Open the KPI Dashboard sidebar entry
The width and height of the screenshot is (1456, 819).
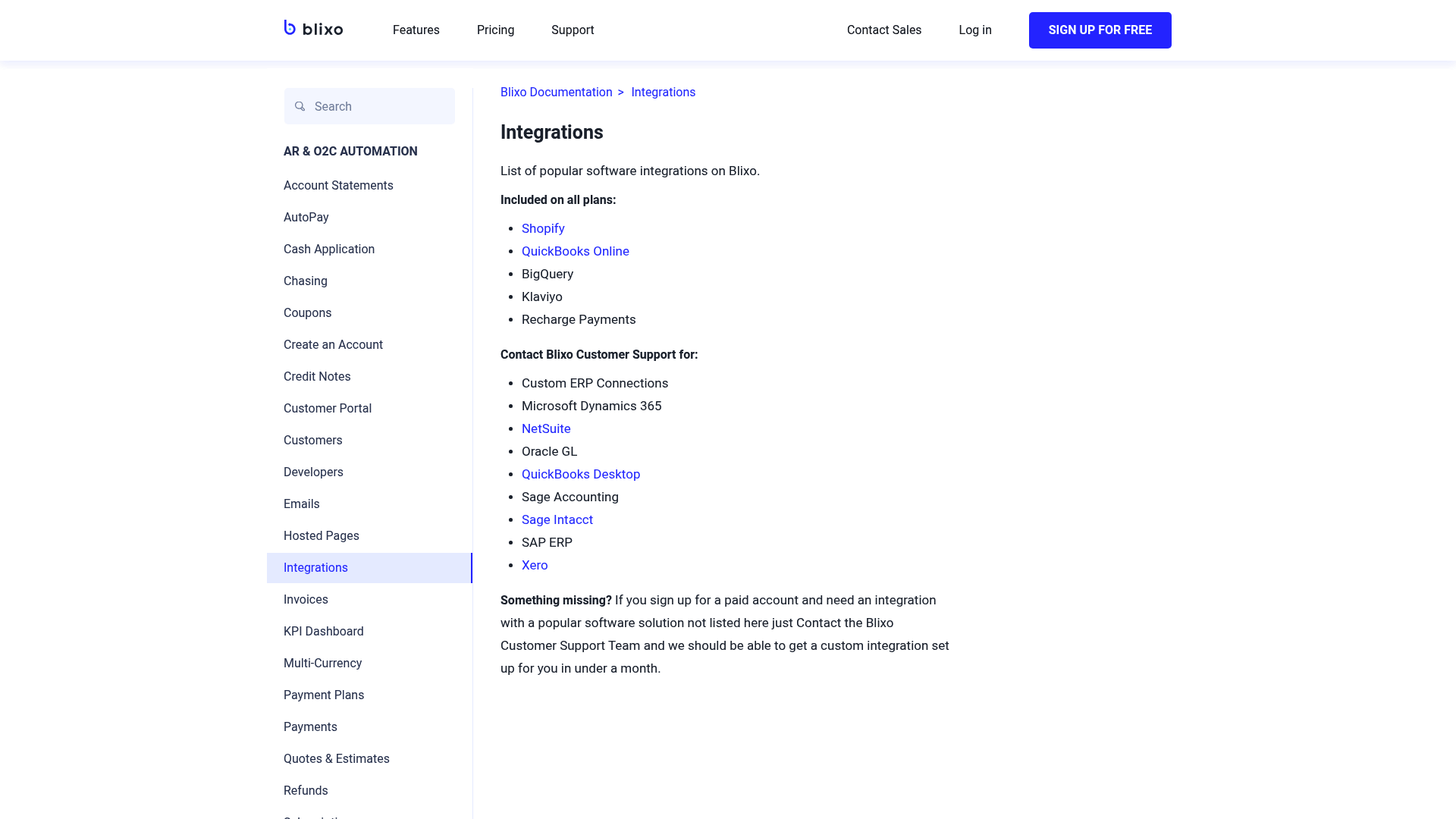click(x=324, y=631)
